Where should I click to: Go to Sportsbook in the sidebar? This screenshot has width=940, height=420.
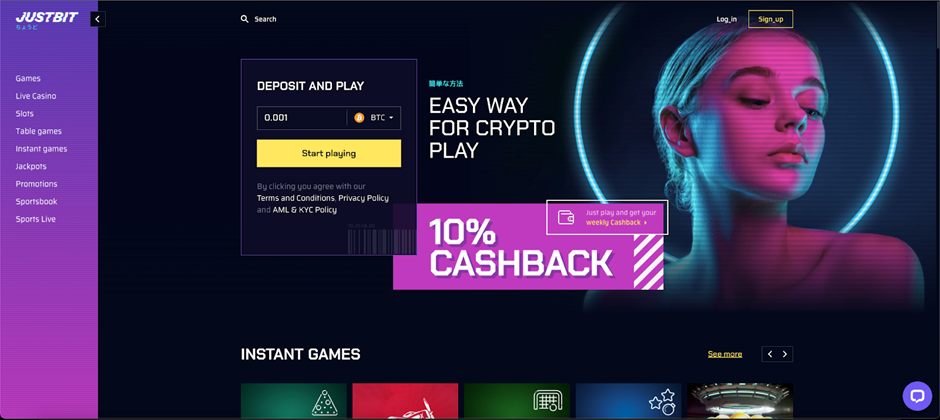tap(37, 202)
